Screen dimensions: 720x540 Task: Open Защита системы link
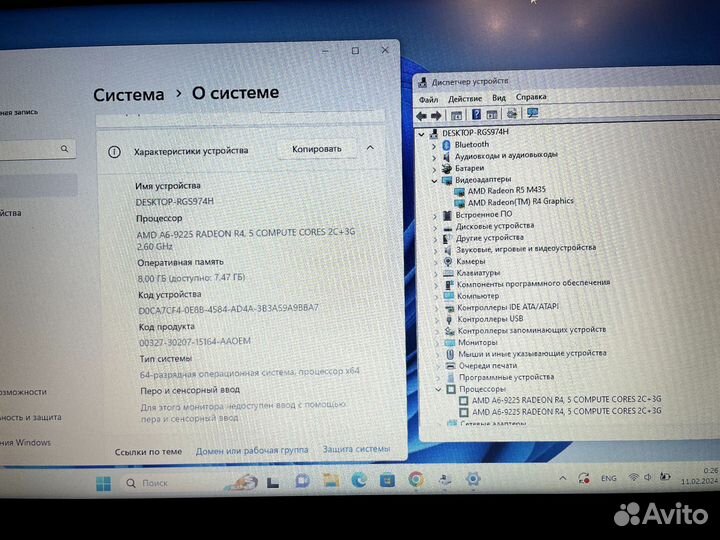356,449
